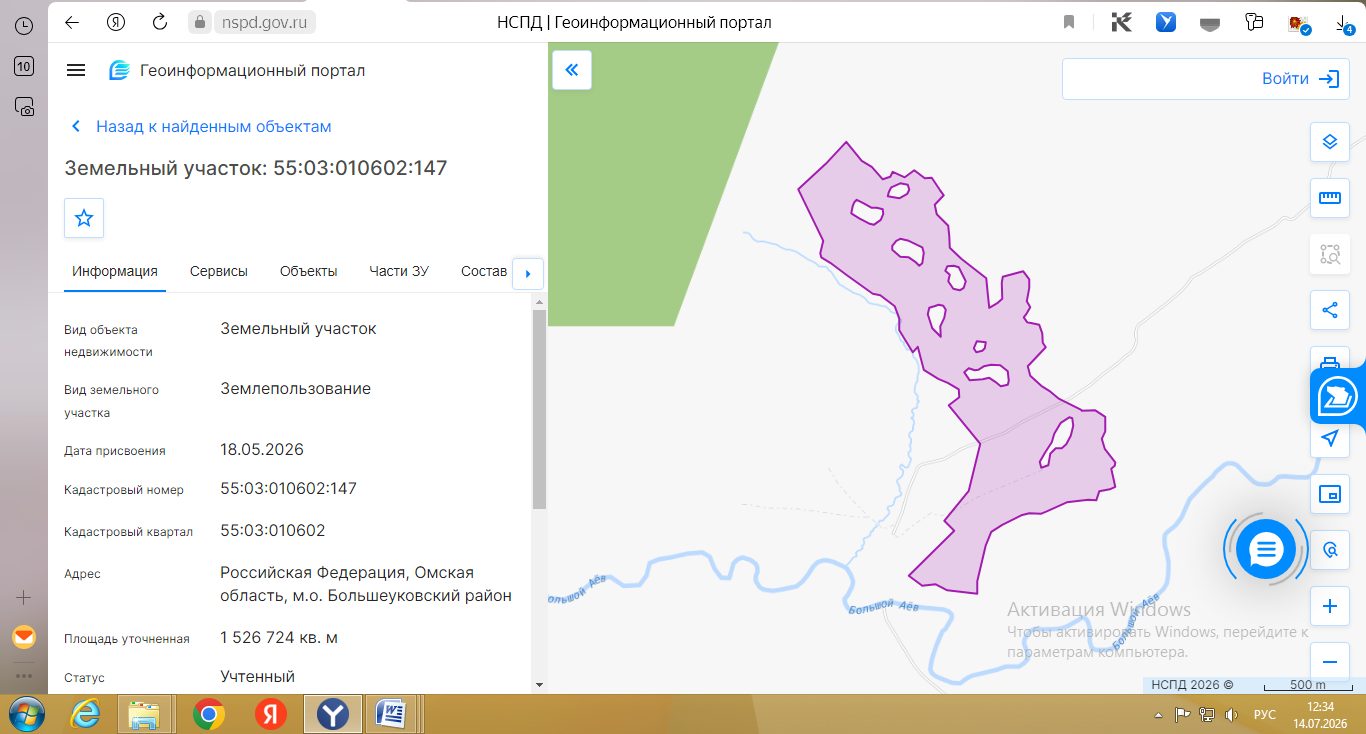1366x734 pixels.
Task: Open the overview mini-map tool
Action: pos(1330,494)
